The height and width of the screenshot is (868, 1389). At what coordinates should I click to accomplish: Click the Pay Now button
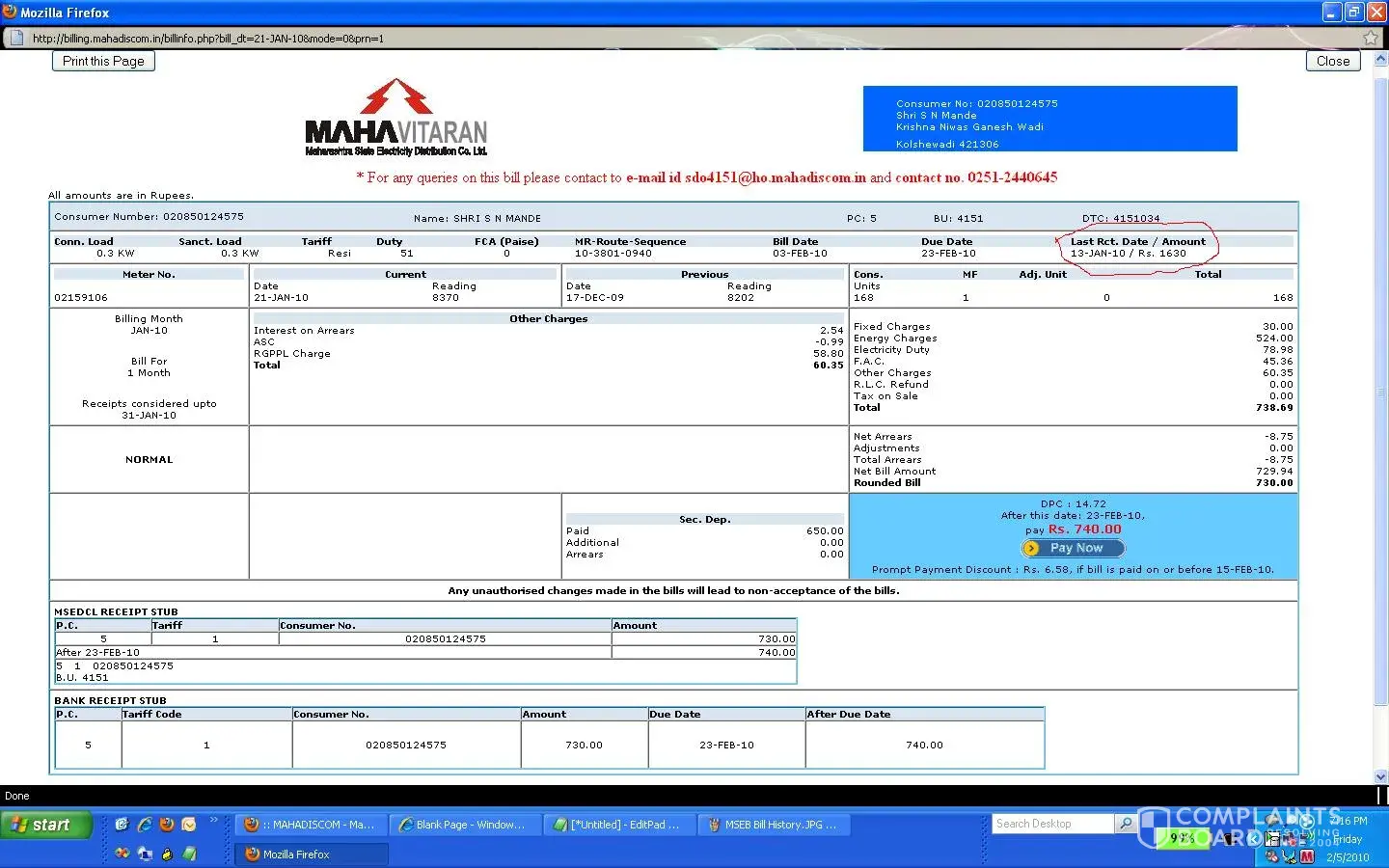click(x=1074, y=548)
